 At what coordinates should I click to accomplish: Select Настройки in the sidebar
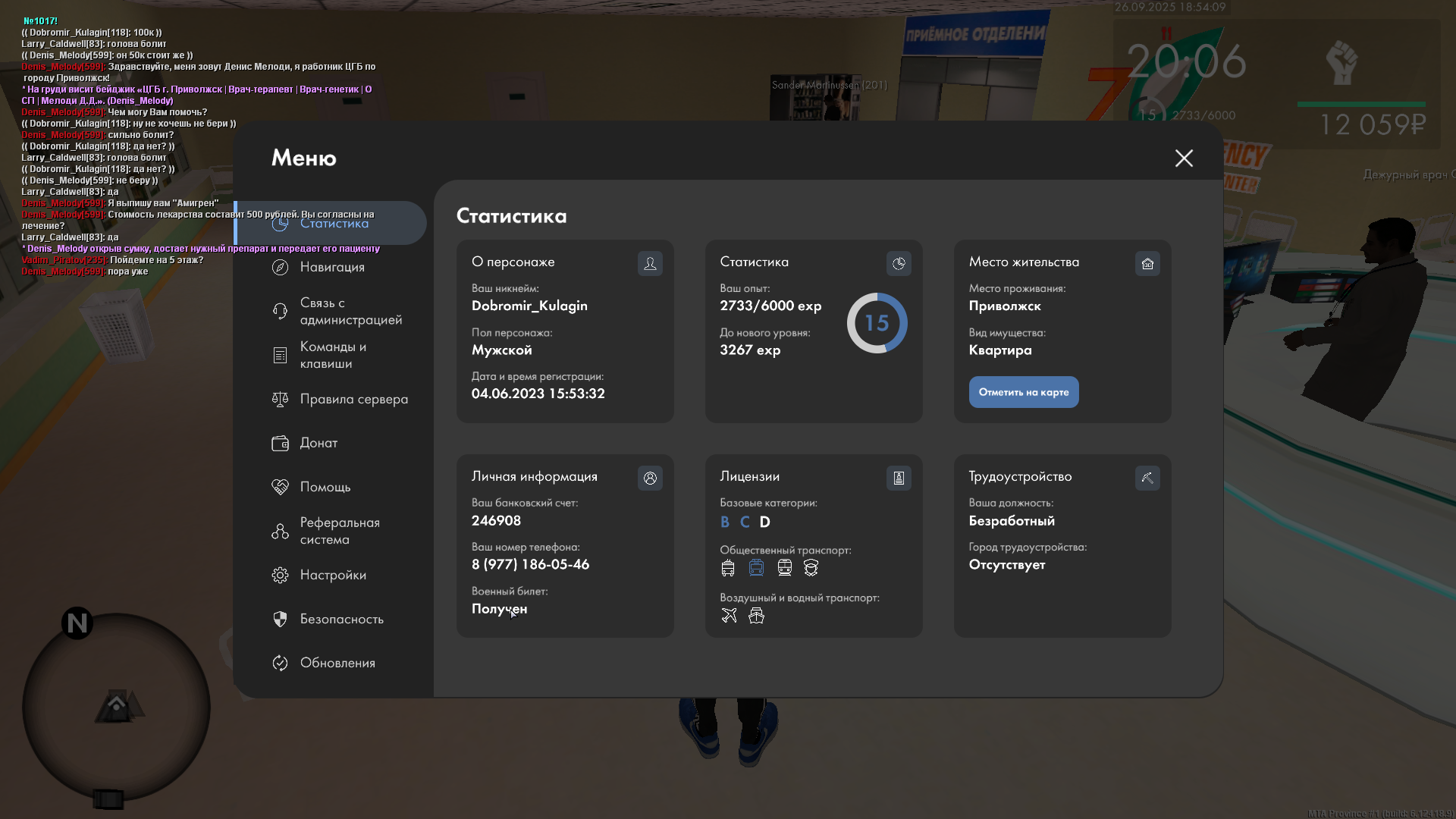pyautogui.click(x=332, y=575)
